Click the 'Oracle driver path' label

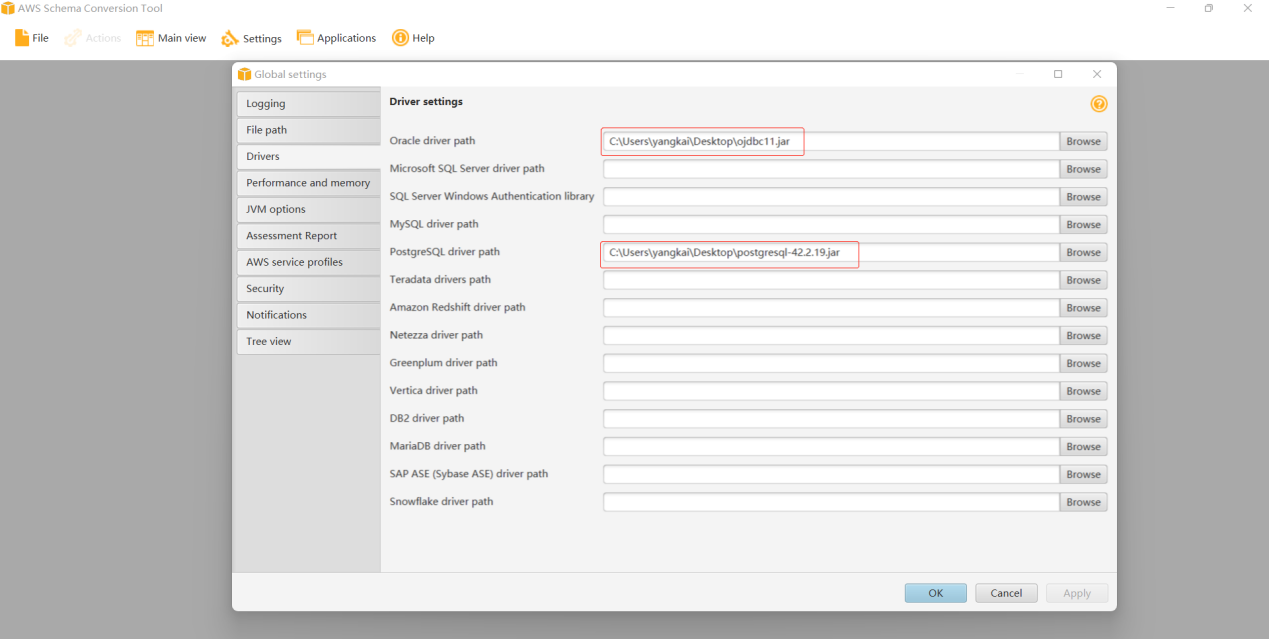click(x=432, y=141)
